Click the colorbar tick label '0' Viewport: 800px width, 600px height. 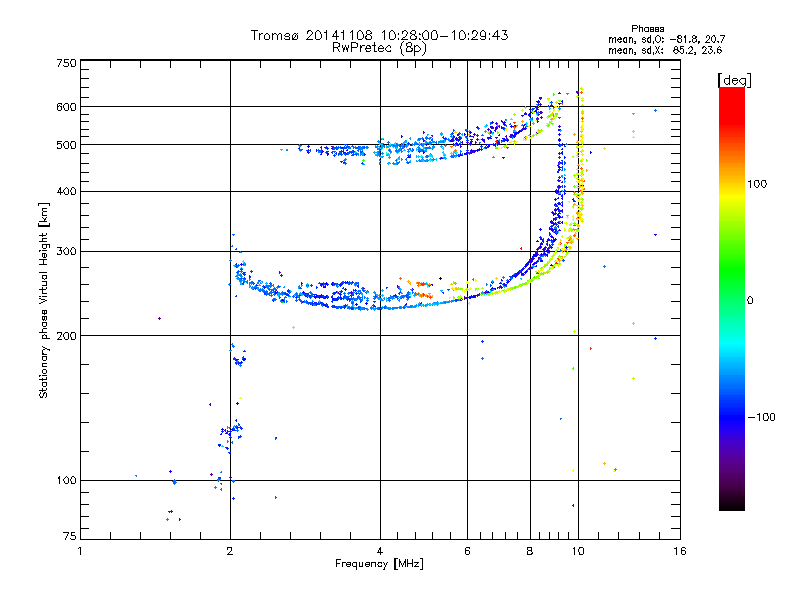pyautogui.click(x=750, y=301)
